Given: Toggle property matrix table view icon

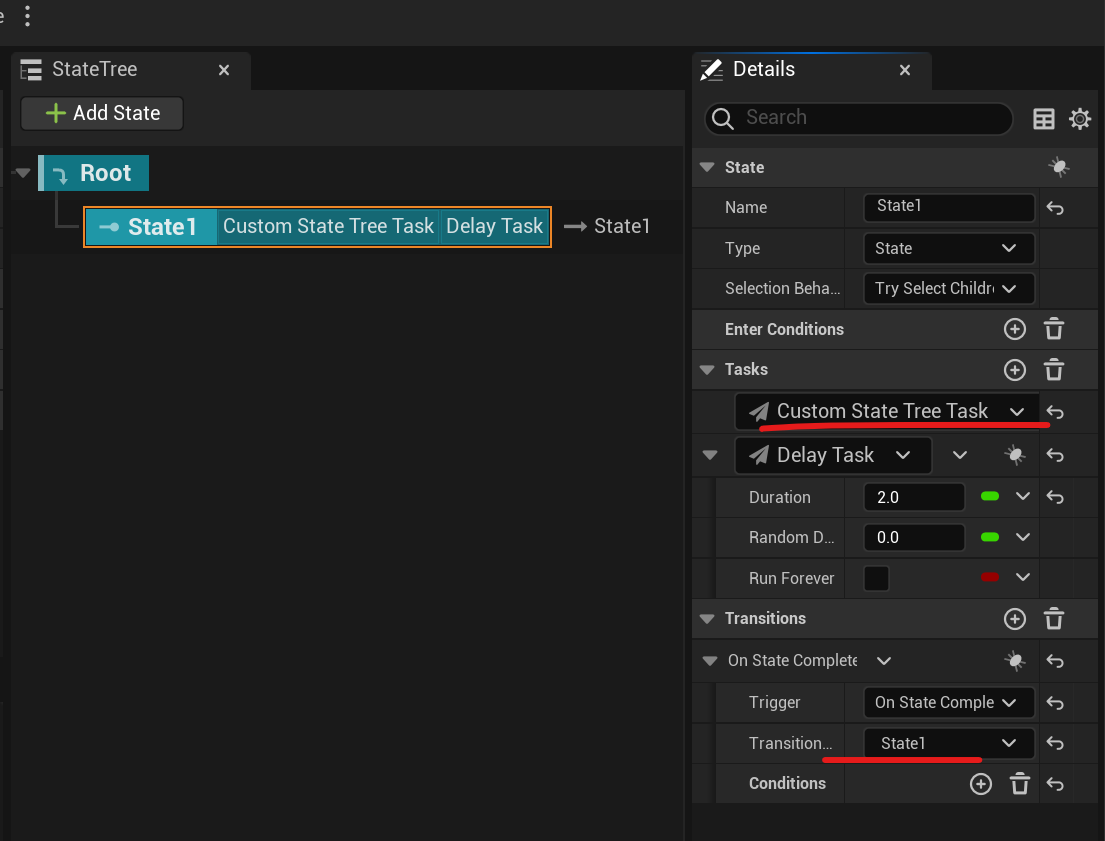Looking at the screenshot, I should pos(1043,119).
